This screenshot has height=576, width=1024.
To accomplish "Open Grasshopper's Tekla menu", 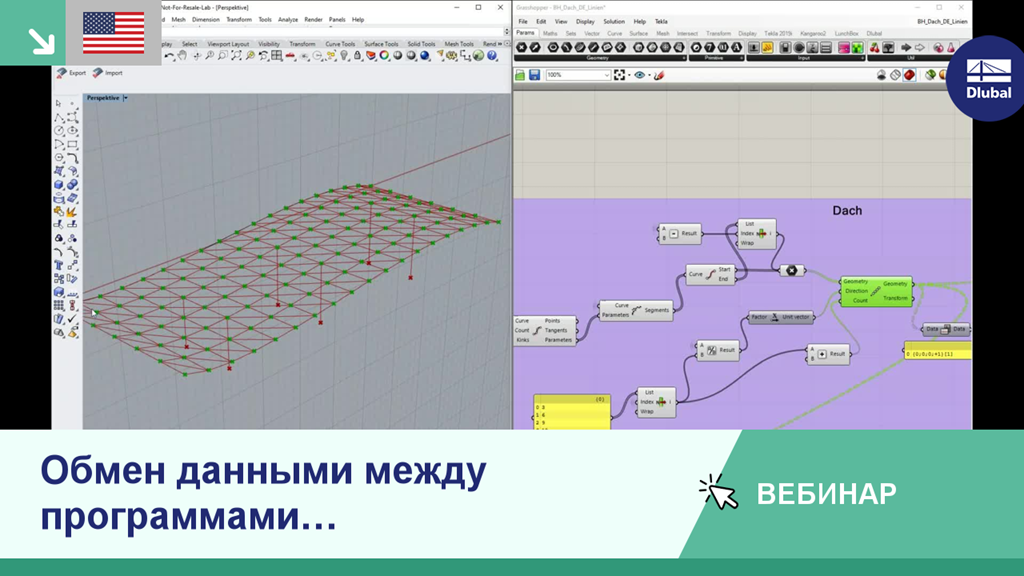I will 661,22.
